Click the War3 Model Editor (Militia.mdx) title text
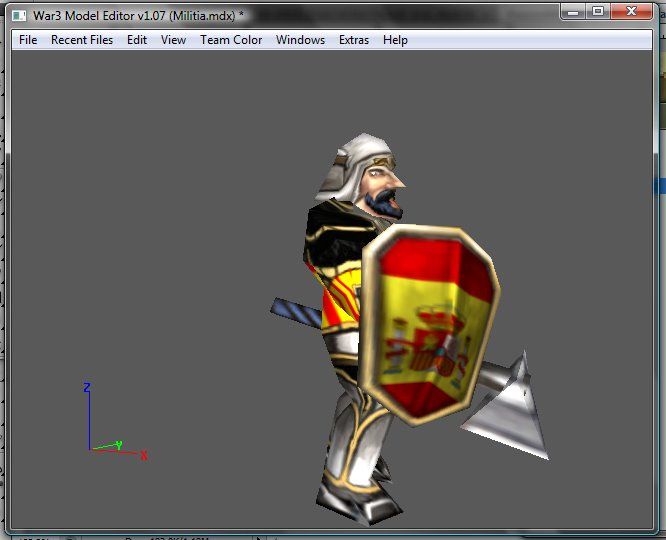 [138, 16]
